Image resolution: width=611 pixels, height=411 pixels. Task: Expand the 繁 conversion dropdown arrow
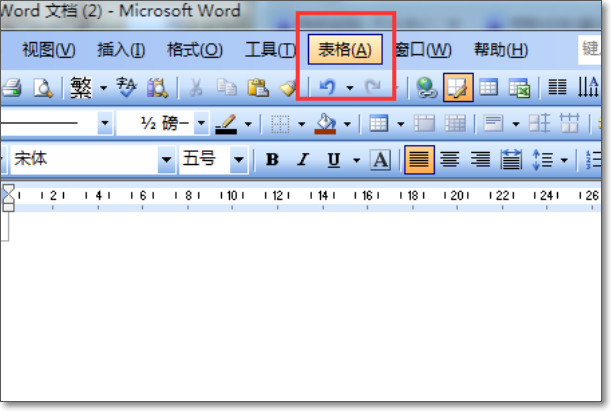pos(103,88)
